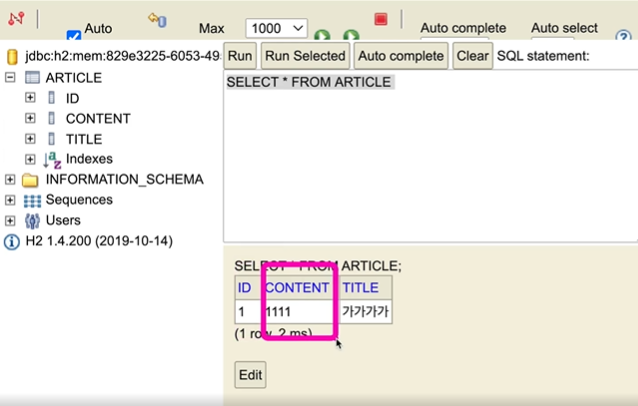Click the red Disconnect icon
Screen dimensions: 638x406
16,18
